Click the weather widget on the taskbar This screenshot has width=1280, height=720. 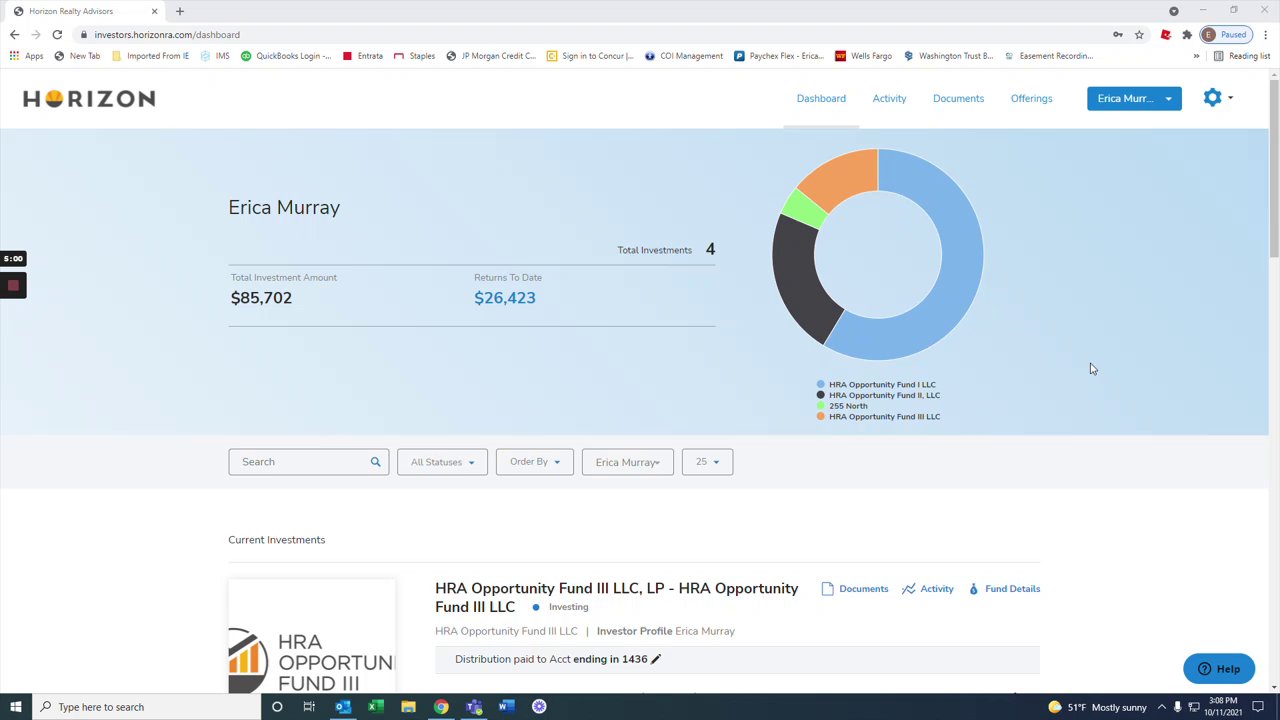[1097, 707]
